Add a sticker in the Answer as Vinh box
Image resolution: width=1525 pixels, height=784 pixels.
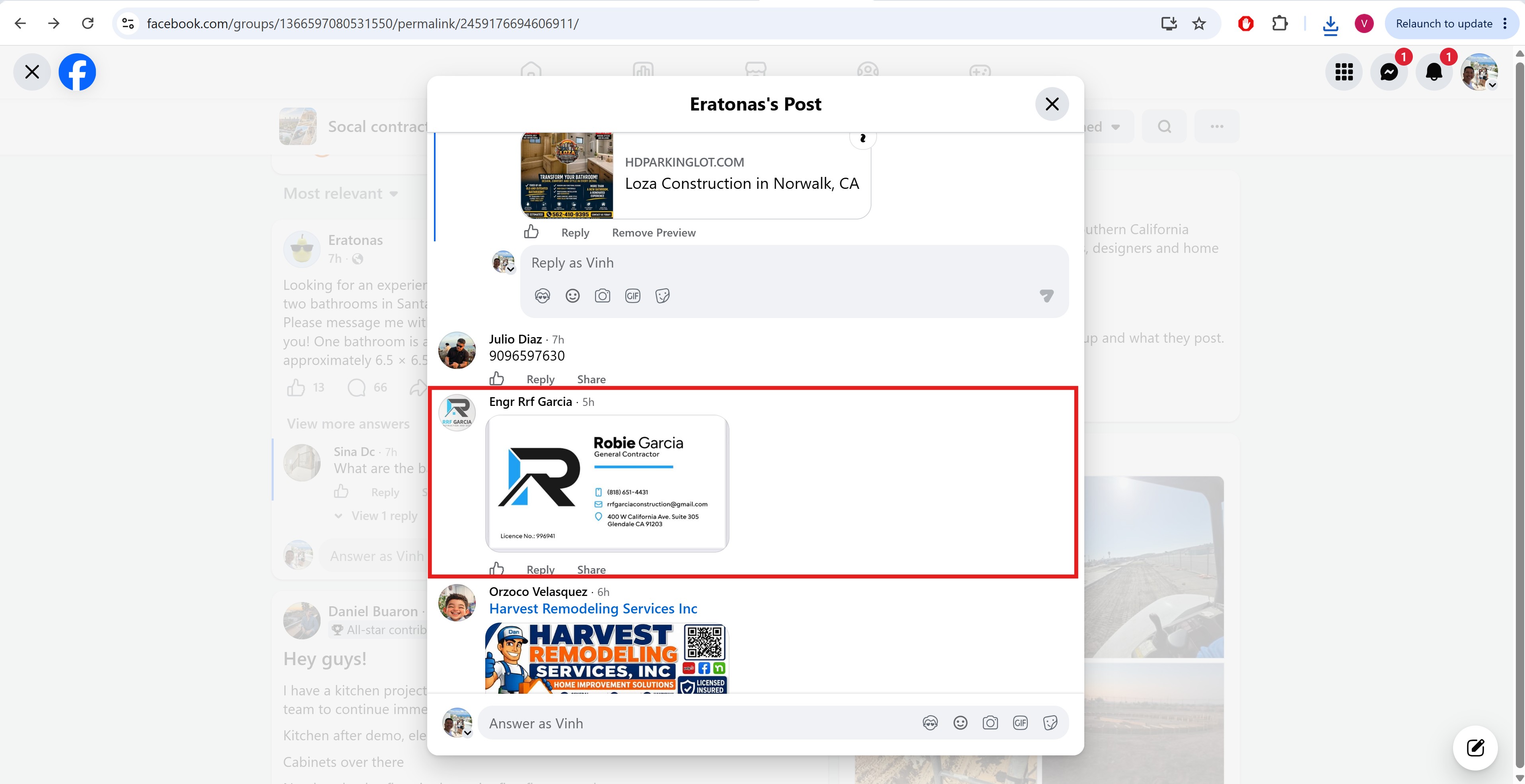(x=1050, y=723)
